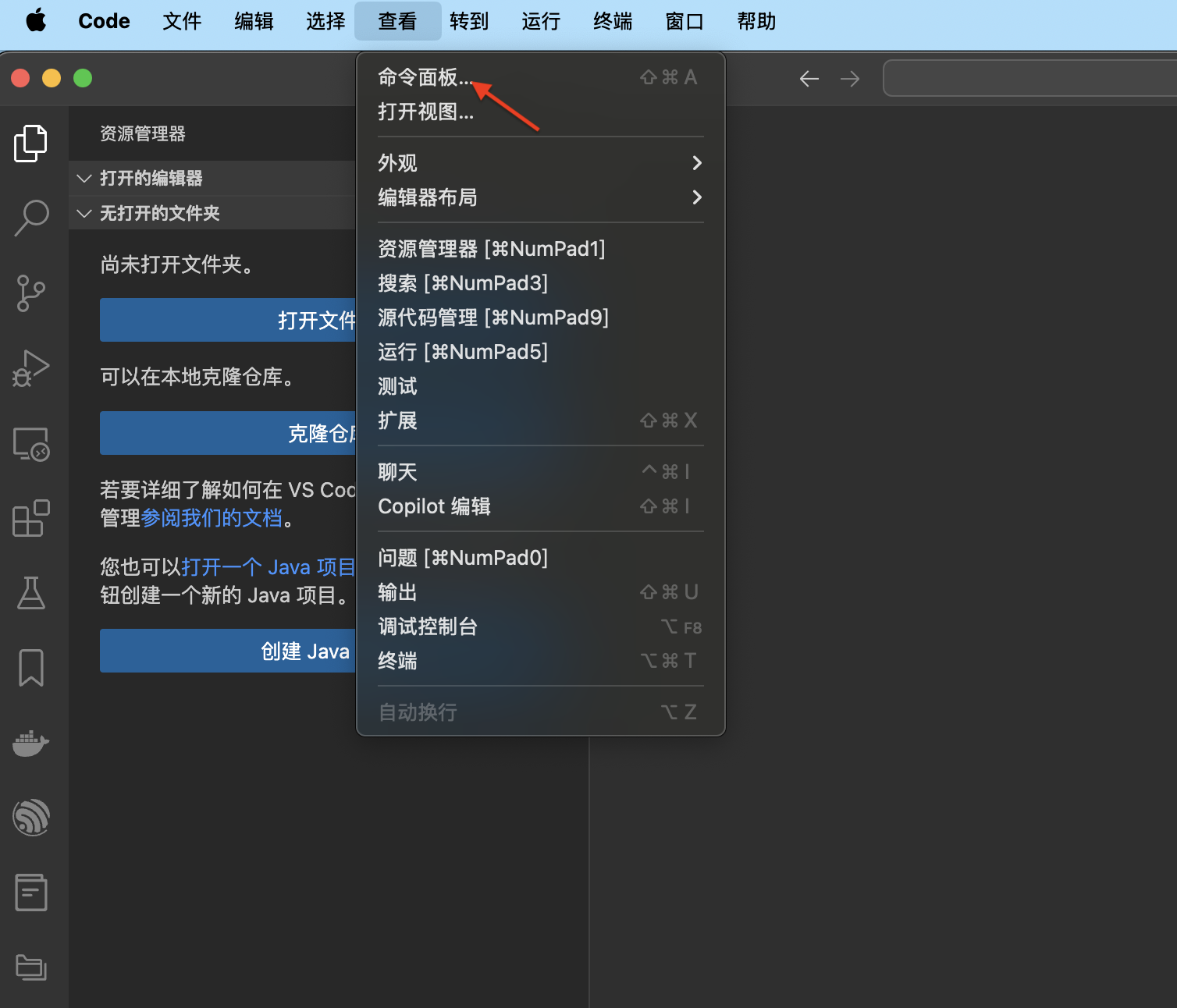Open the 窗口 menu in menu bar
The height and width of the screenshot is (1008, 1177).
(x=685, y=21)
